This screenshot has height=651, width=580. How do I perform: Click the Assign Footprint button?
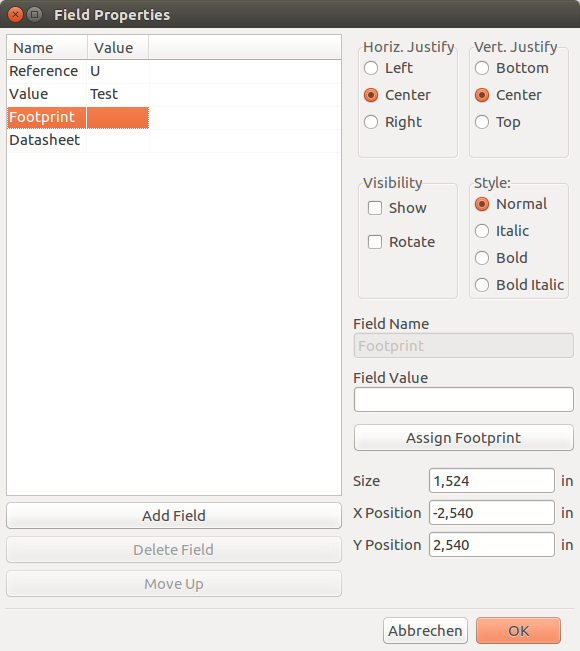(464, 438)
